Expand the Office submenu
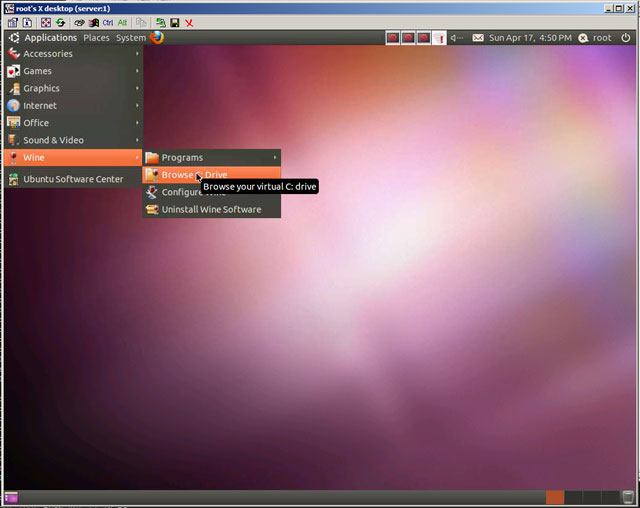The height and width of the screenshot is (508, 640). click(x=73, y=123)
